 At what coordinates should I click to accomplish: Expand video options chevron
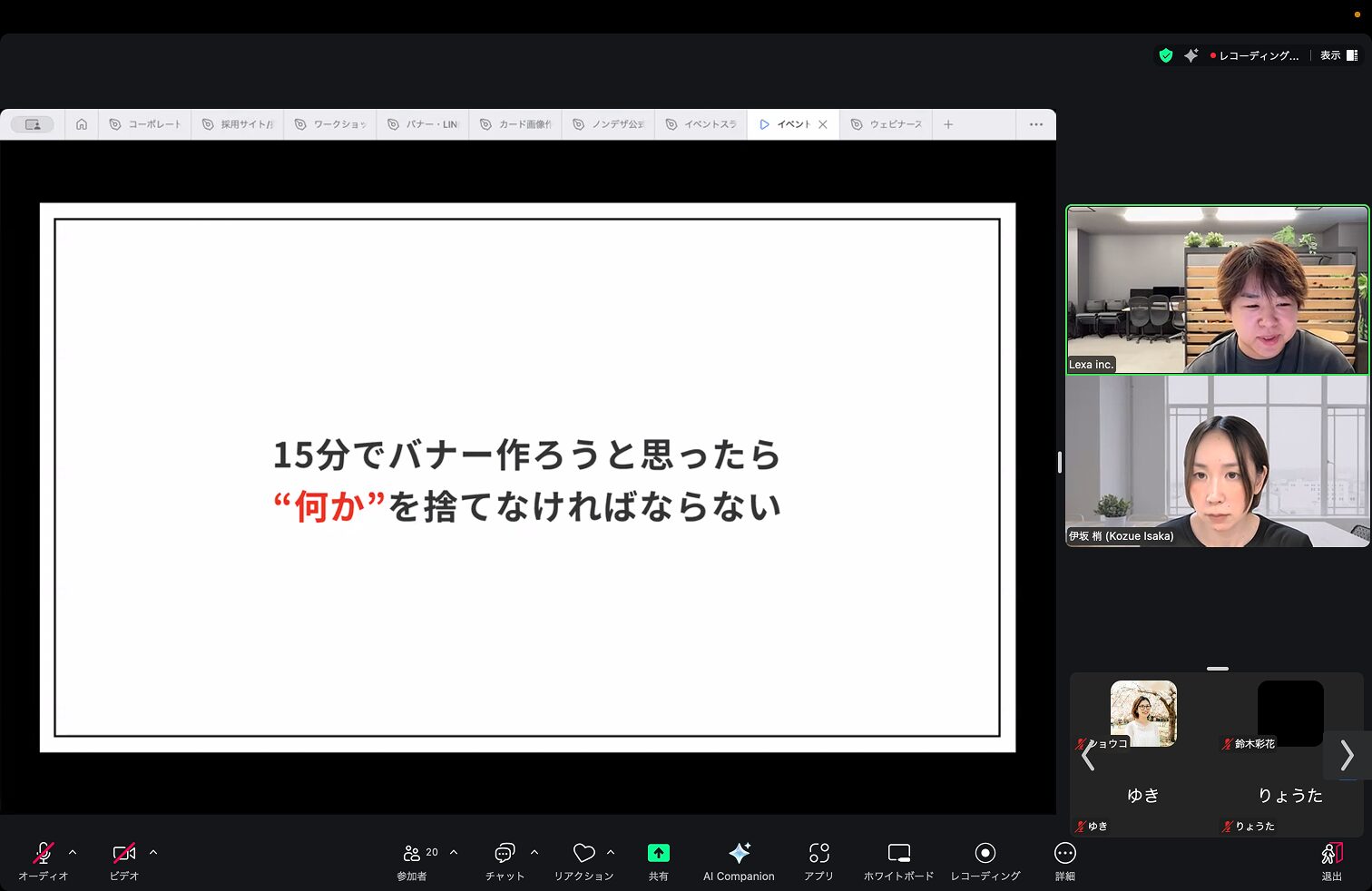point(153,852)
